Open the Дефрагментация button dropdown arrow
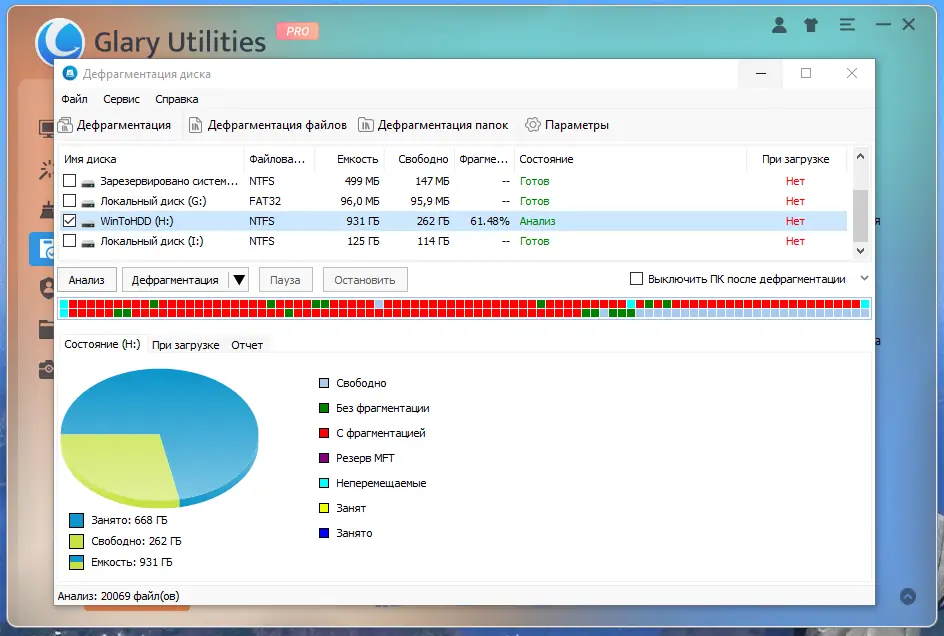Viewport: 944px width, 636px height. coord(239,280)
